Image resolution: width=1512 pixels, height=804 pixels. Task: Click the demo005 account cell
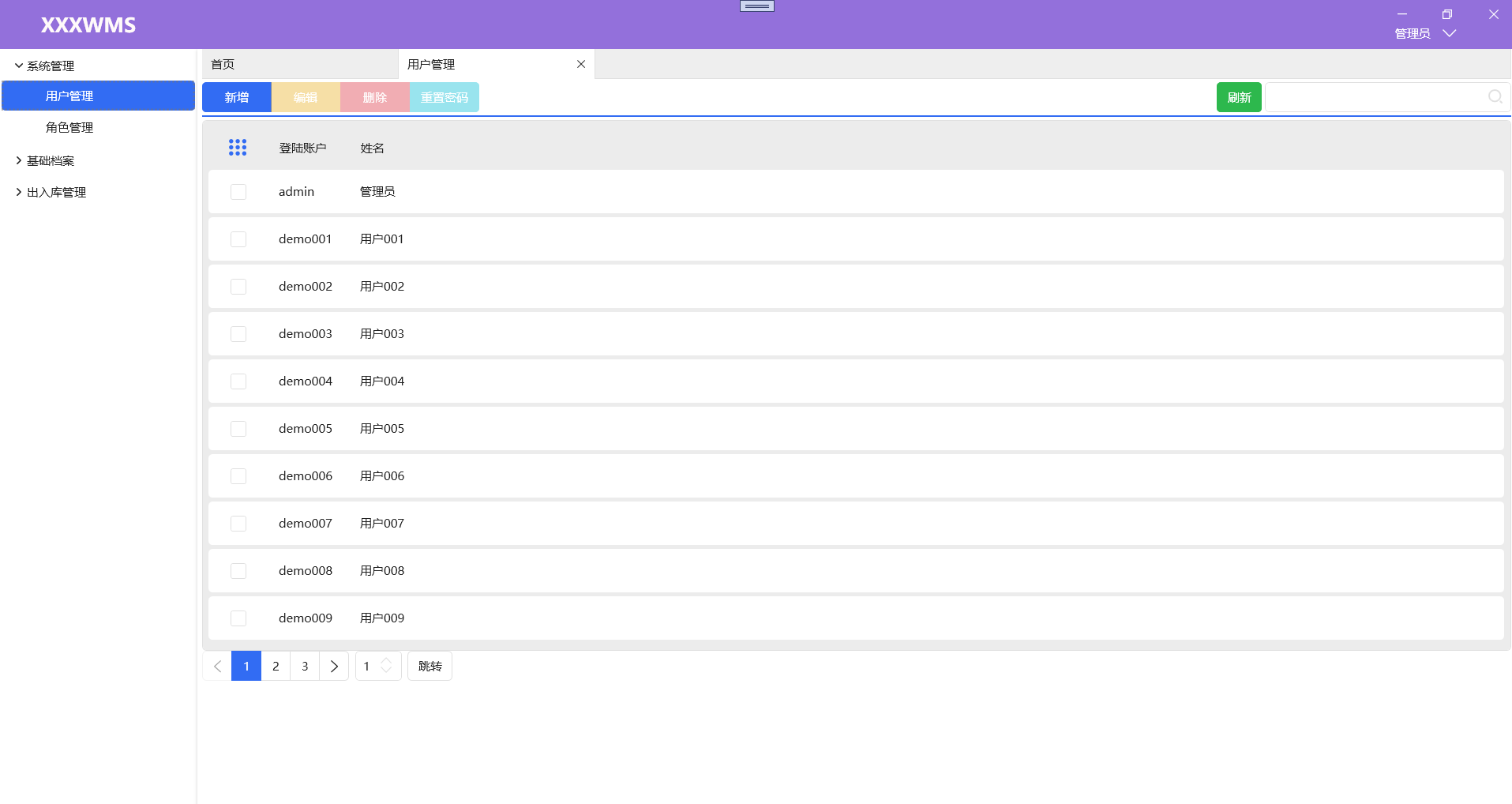[x=305, y=429]
